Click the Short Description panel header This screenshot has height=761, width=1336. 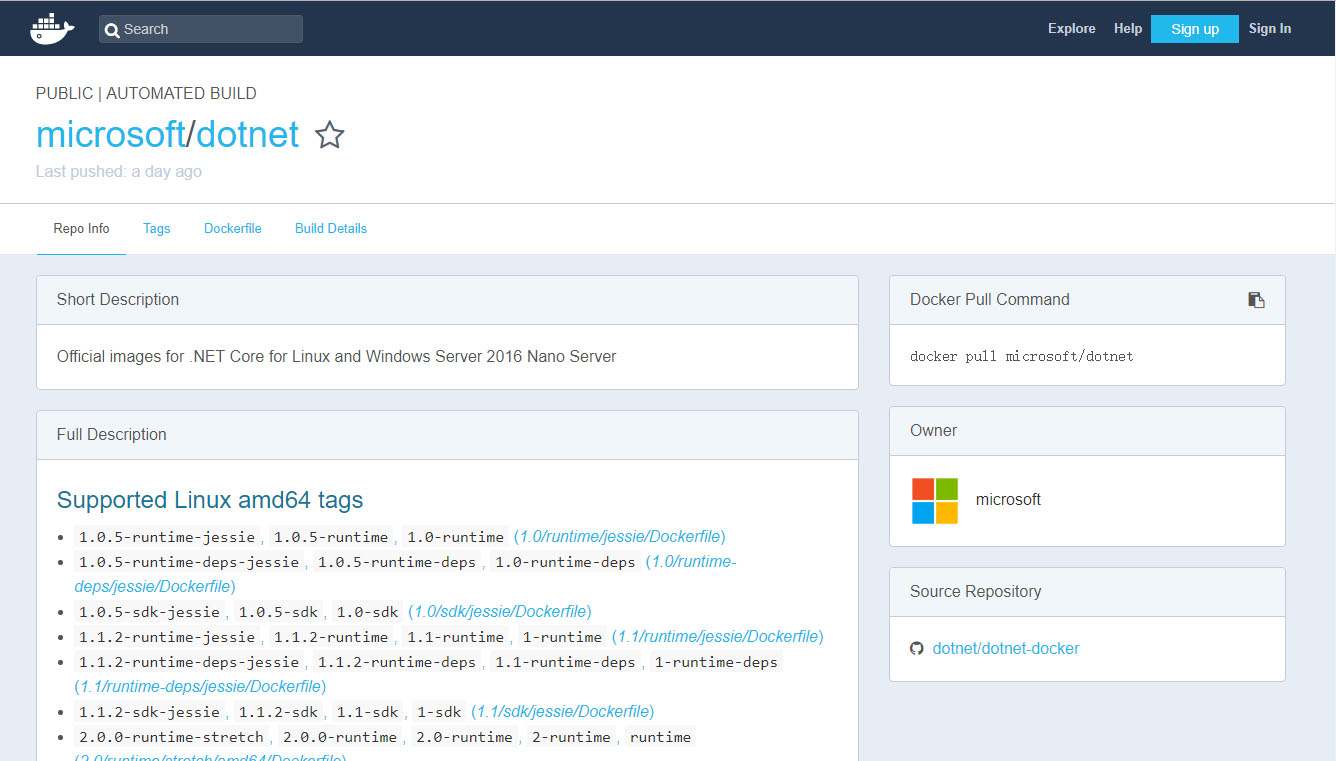447,300
